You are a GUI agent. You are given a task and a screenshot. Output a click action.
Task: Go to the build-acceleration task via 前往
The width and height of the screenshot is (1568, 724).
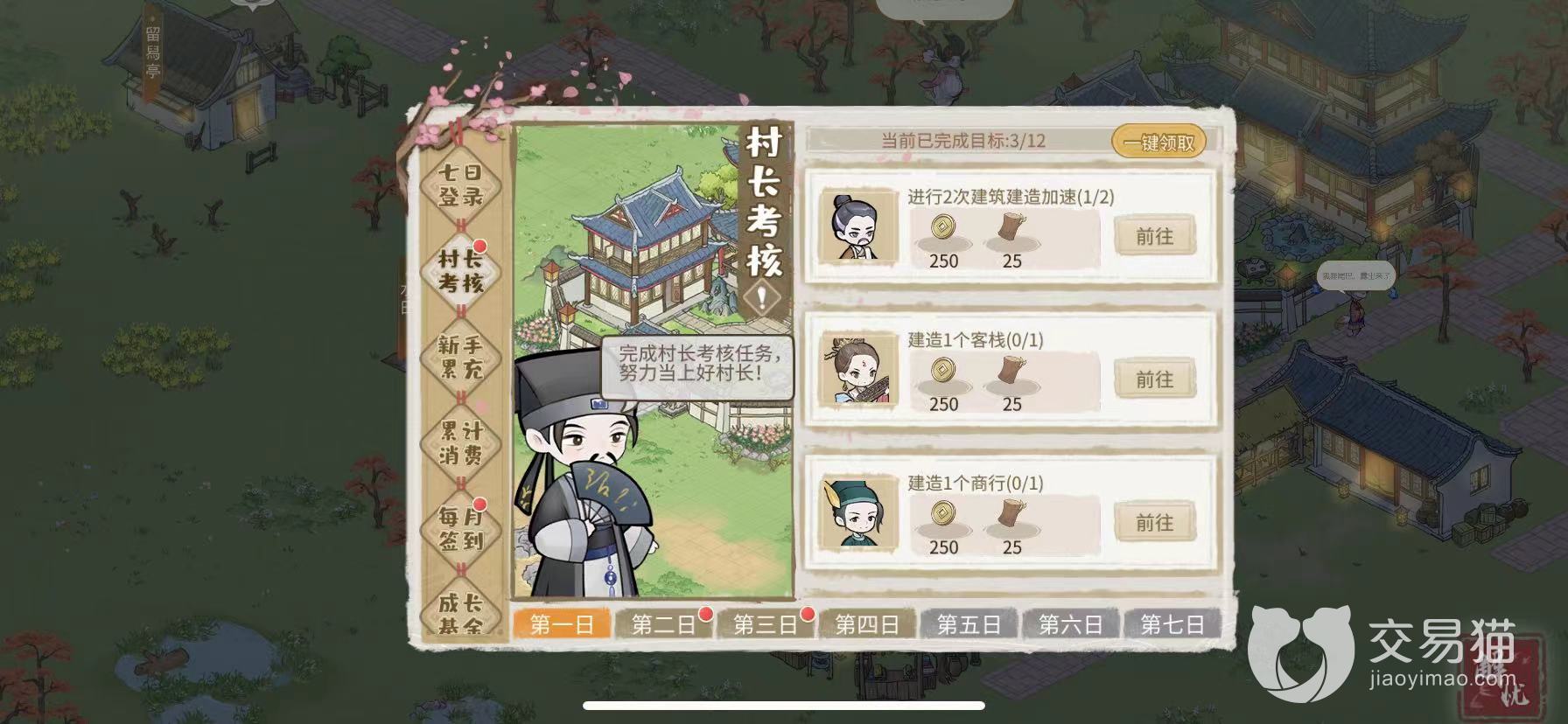coord(1154,236)
